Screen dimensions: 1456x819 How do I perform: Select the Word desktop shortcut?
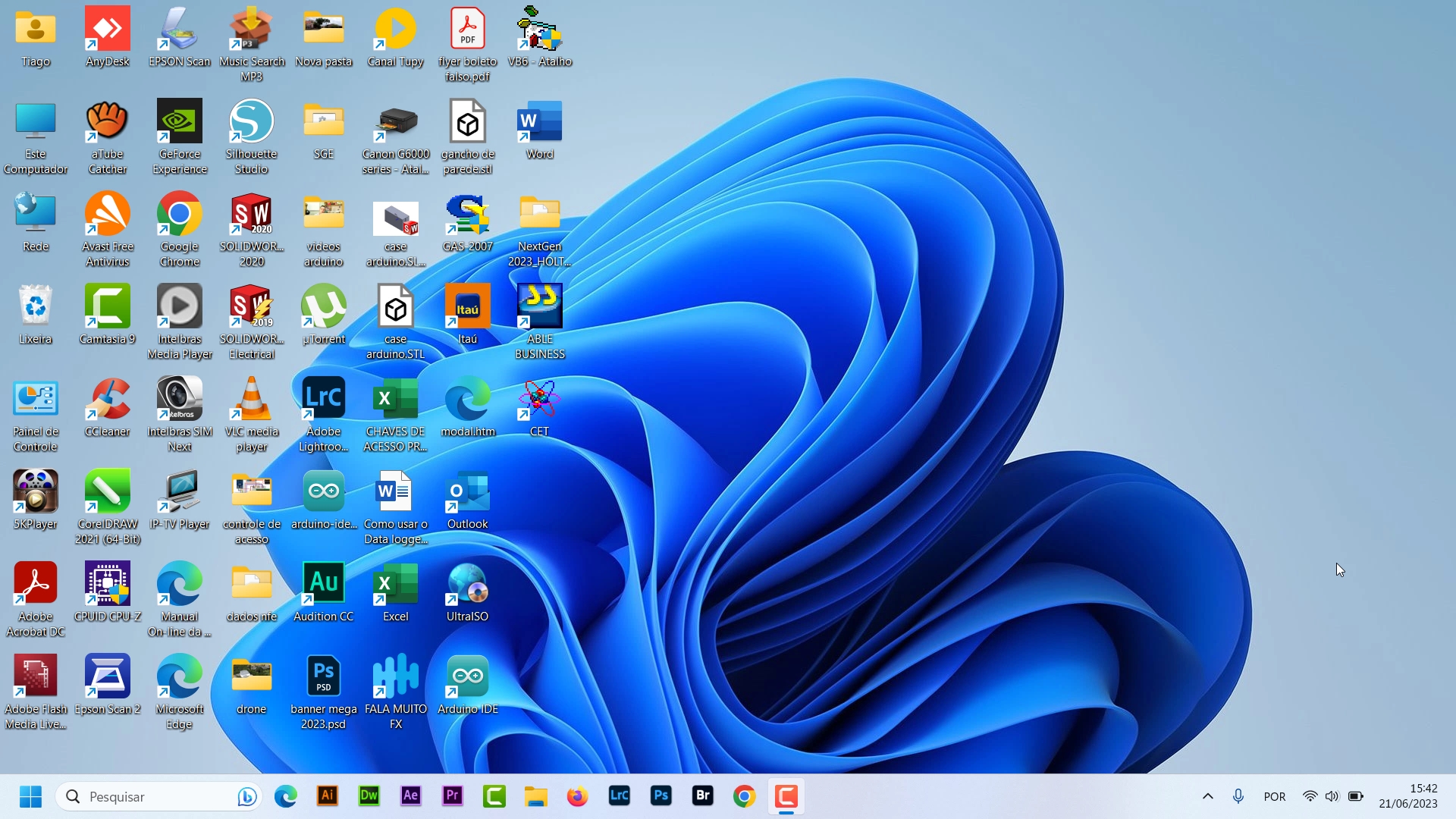point(539,130)
